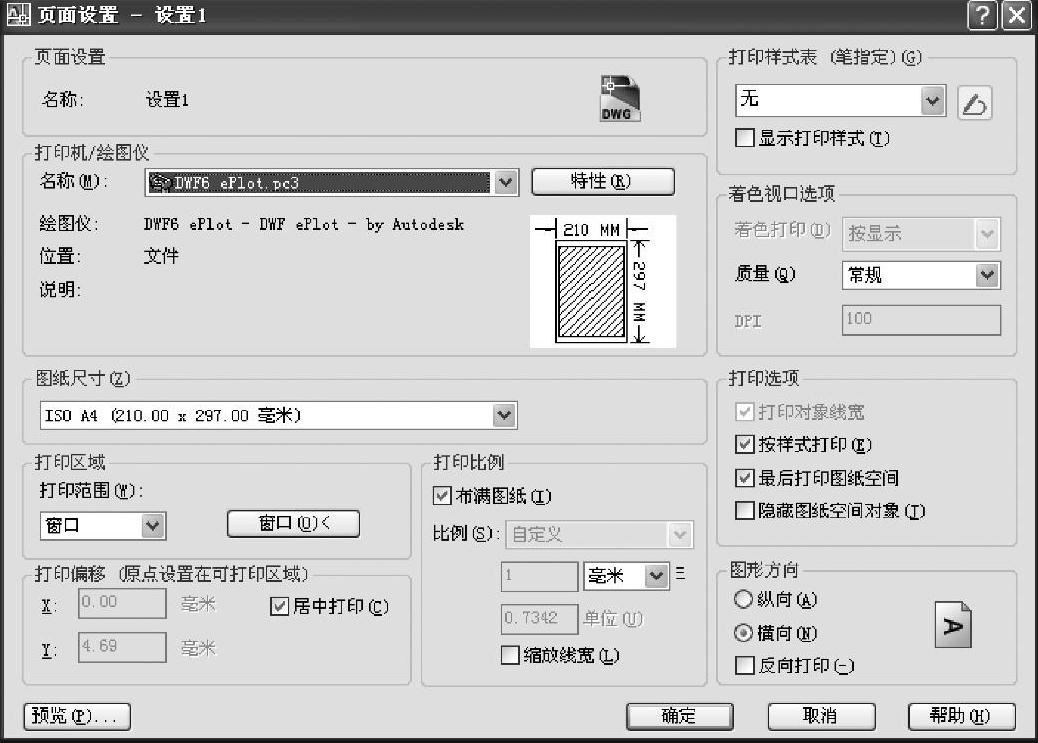
Task: Toggle 打印对象线宽 checkbox
Action: pos(745,411)
